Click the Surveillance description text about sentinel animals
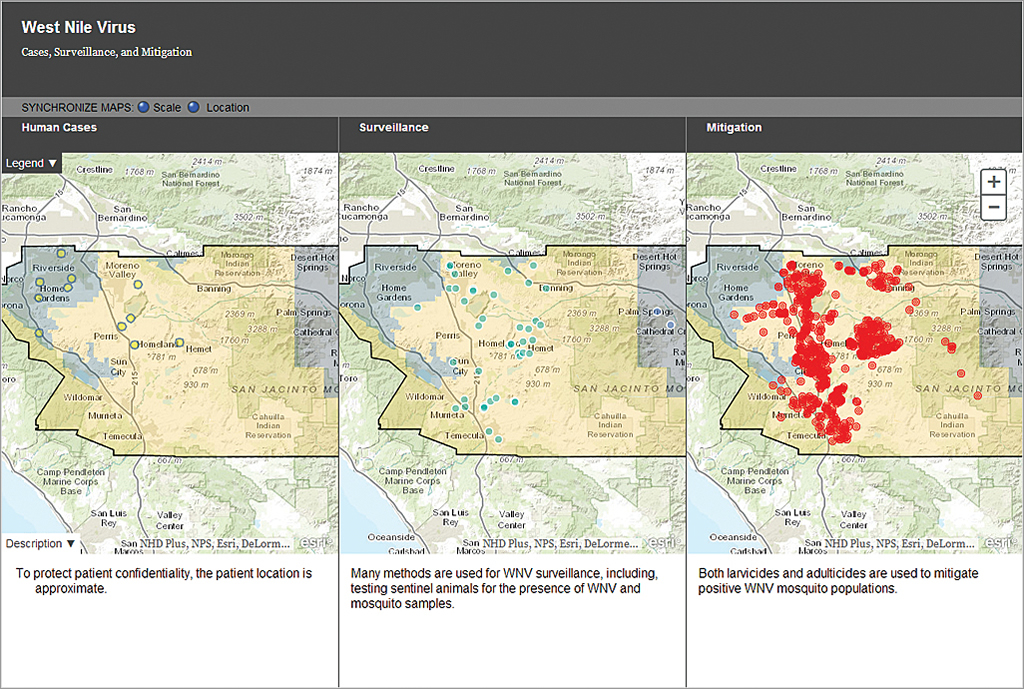 coord(504,589)
